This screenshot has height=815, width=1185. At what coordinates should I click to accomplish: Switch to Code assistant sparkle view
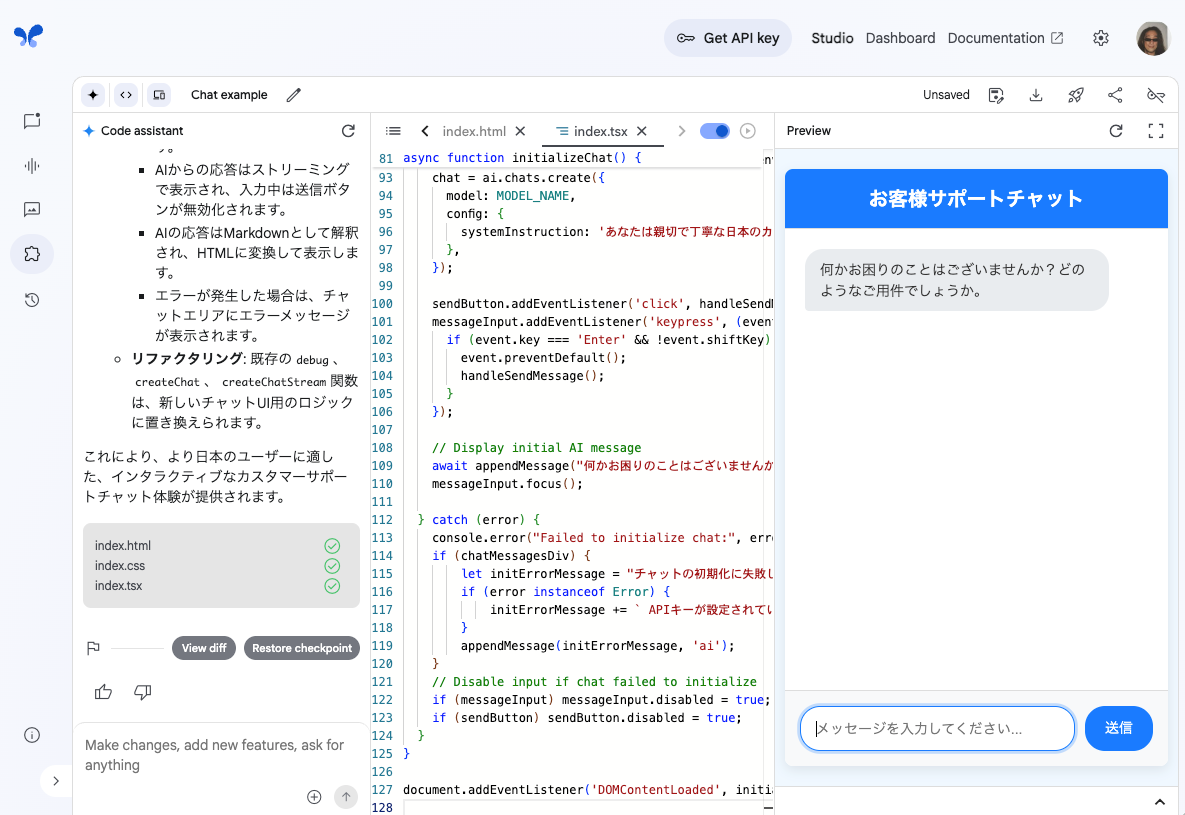click(93, 95)
